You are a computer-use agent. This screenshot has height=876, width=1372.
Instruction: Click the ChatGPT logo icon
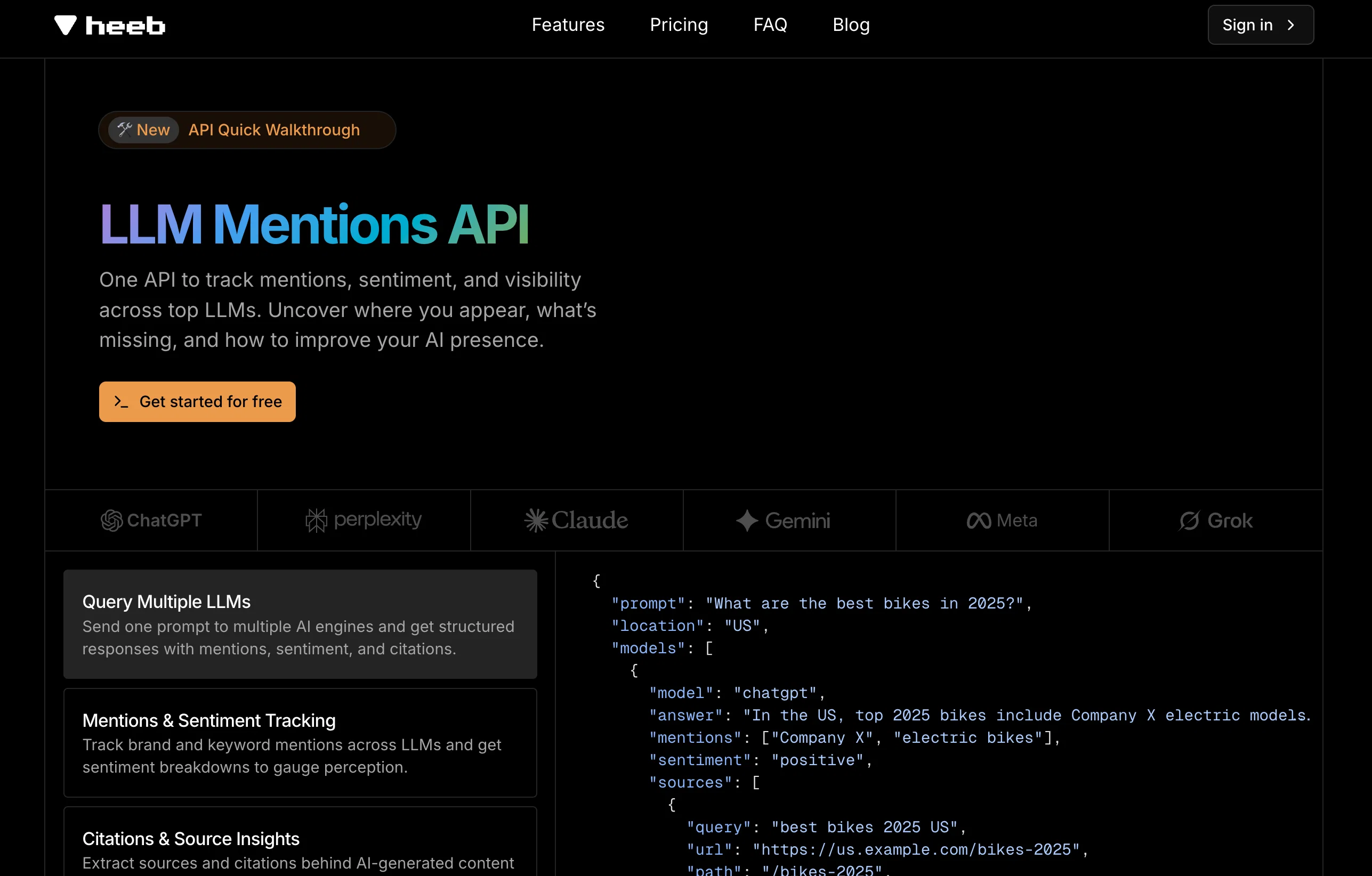coord(112,521)
